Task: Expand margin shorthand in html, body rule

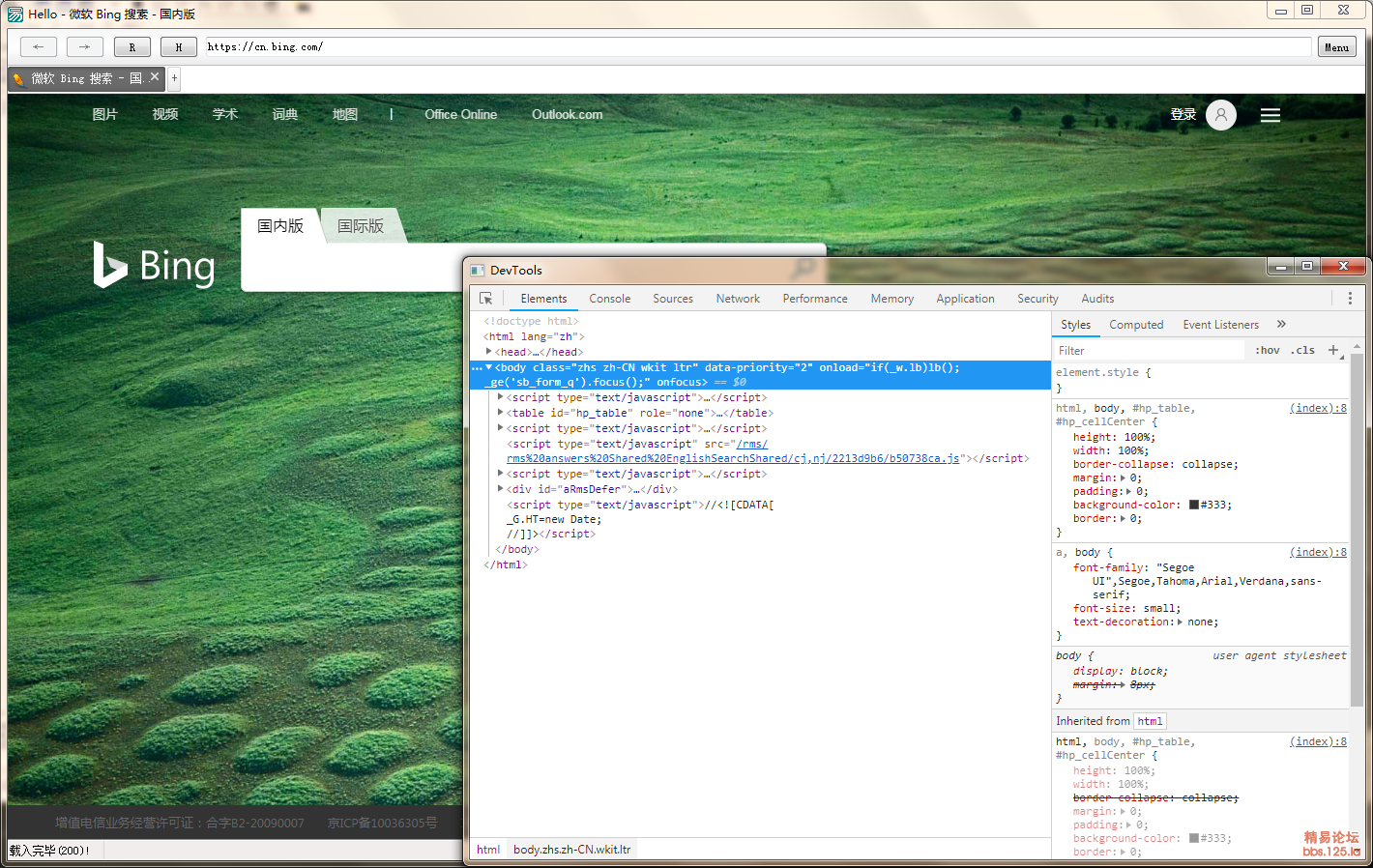Action: [x=1124, y=477]
